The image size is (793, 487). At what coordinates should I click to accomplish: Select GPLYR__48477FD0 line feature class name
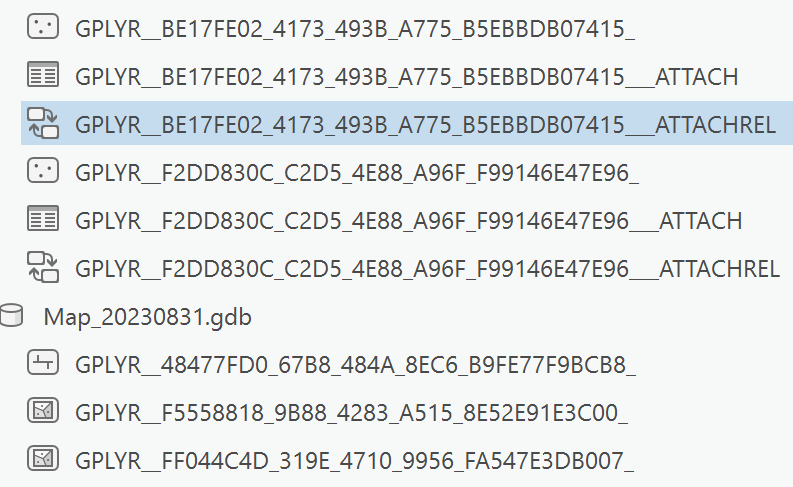355,365
